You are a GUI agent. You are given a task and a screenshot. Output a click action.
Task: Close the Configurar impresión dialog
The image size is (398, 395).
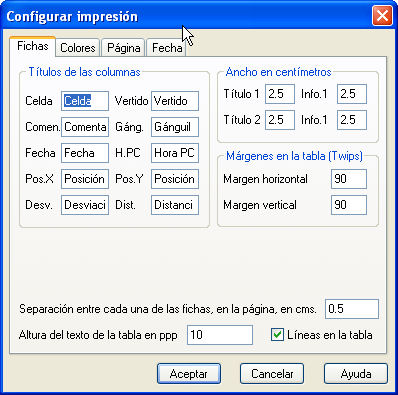coord(382,16)
